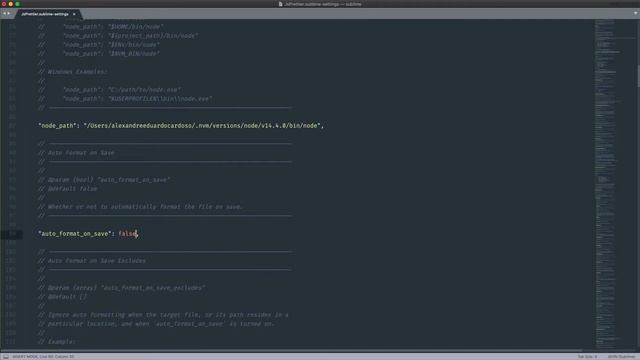Click the macOS green zoom window button
Screen dimensions: 640x360
click(x=18, y=4)
